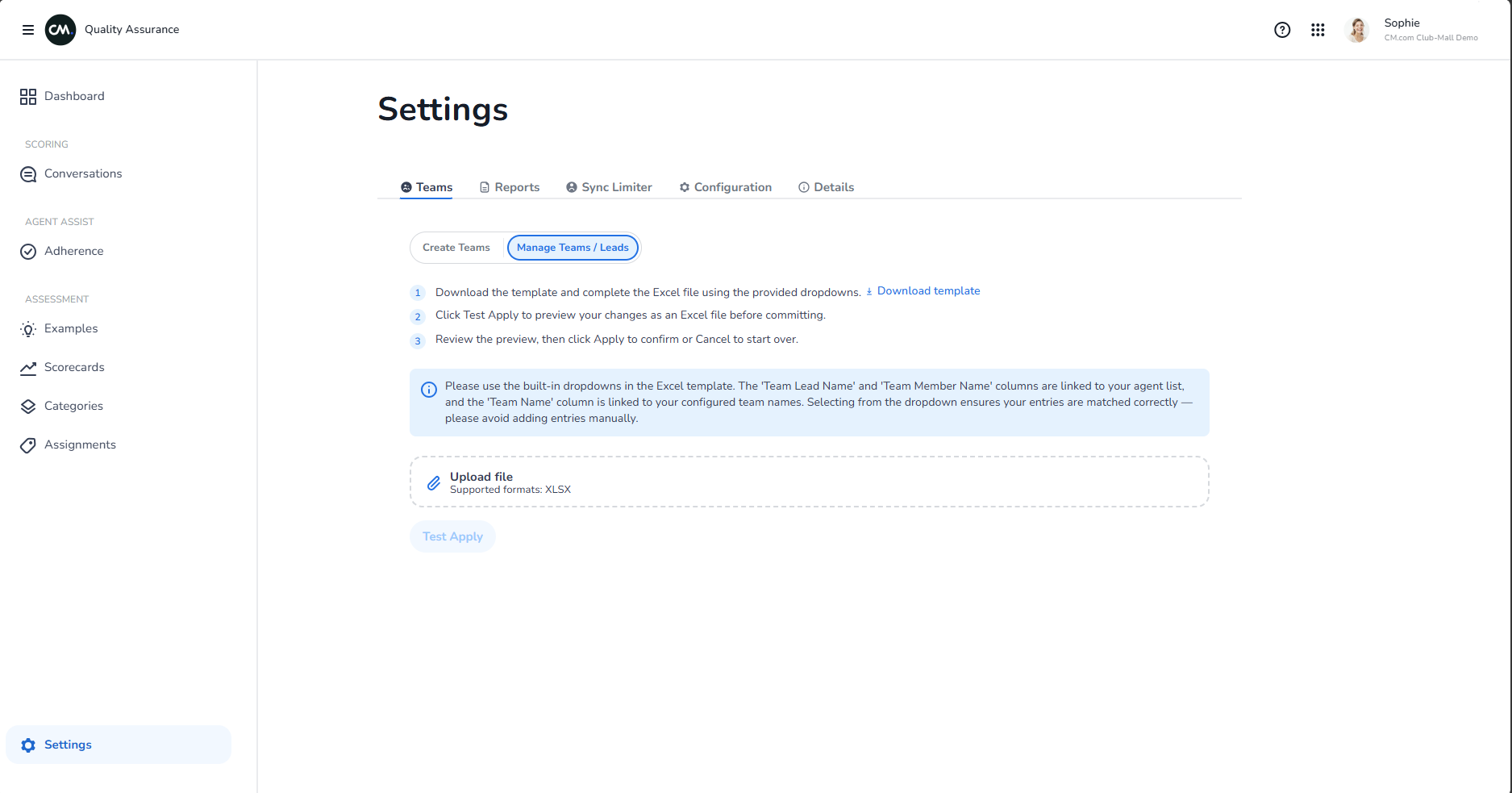This screenshot has height=793, width=1512.
Task: Click the Categories layers icon
Action: coord(28,407)
